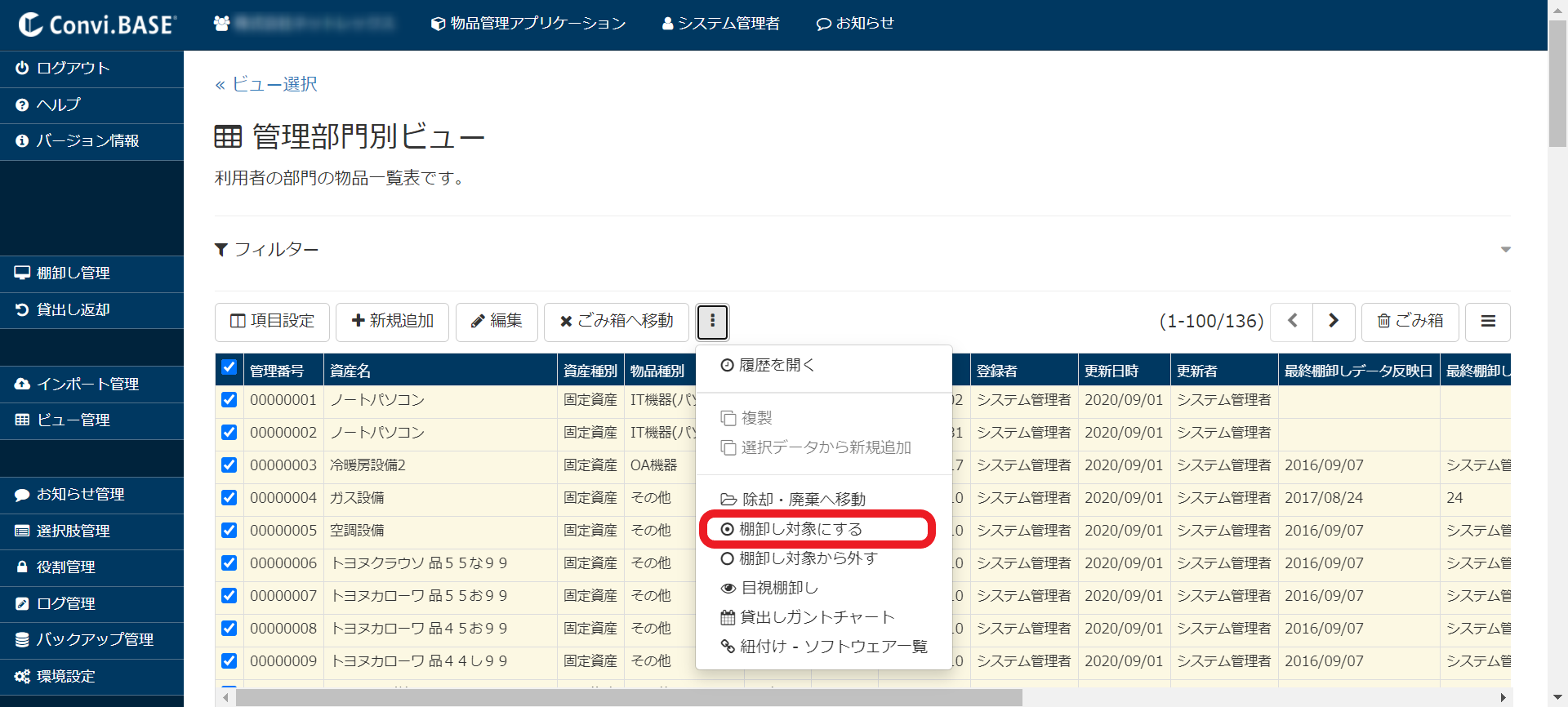Click the Convi.BASE logo
This screenshot has width=1568, height=707.
click(97, 24)
